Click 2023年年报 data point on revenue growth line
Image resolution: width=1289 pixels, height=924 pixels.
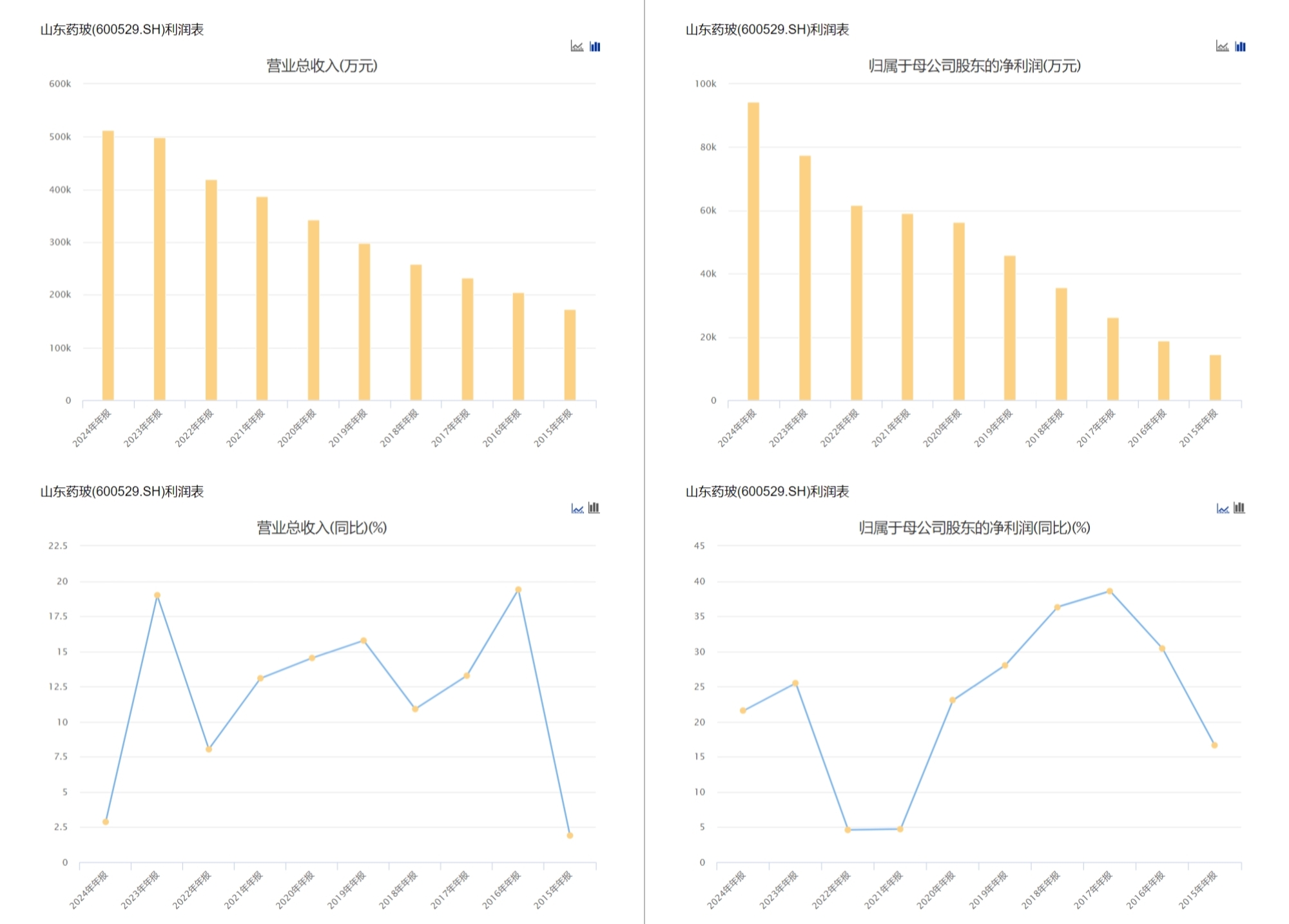click(x=157, y=595)
